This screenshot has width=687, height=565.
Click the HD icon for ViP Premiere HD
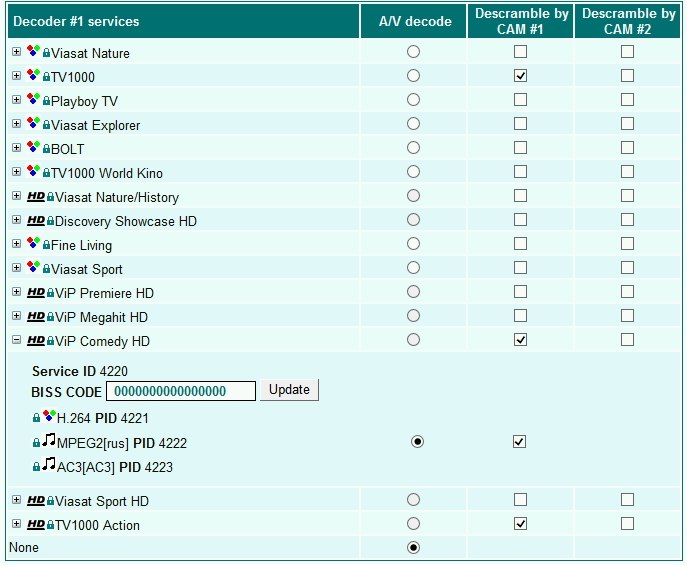click(36, 292)
